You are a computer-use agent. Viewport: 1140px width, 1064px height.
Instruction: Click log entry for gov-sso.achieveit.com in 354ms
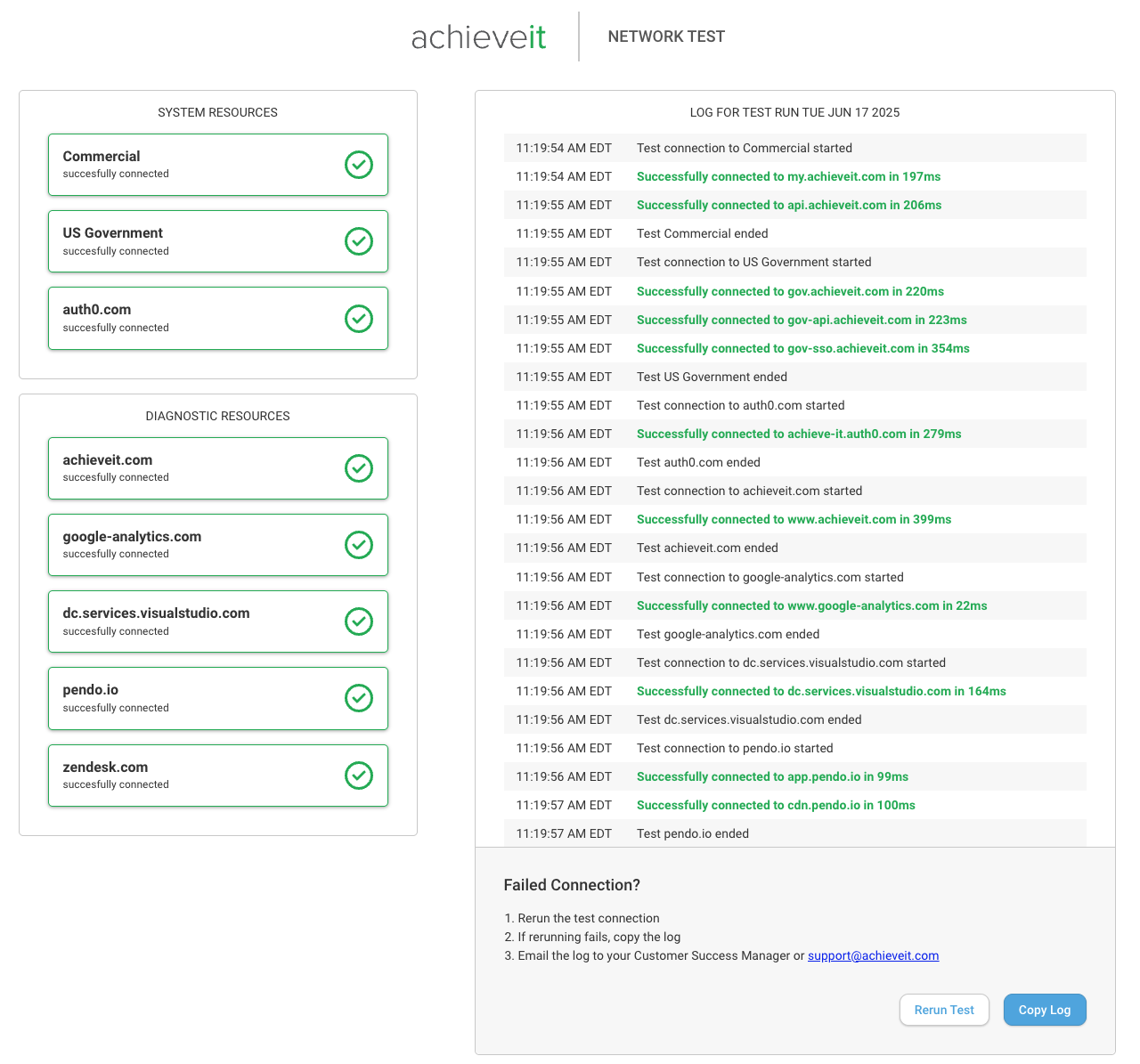pyautogui.click(x=795, y=348)
